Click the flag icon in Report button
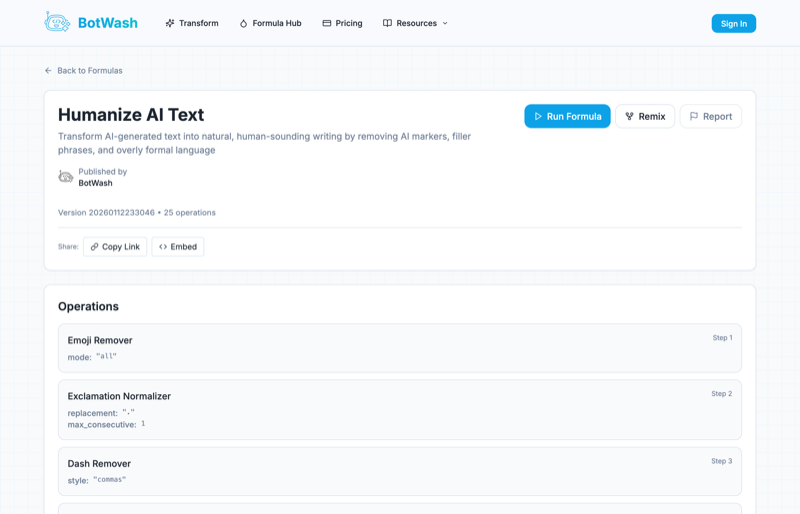The height and width of the screenshot is (514, 800). [x=694, y=116]
